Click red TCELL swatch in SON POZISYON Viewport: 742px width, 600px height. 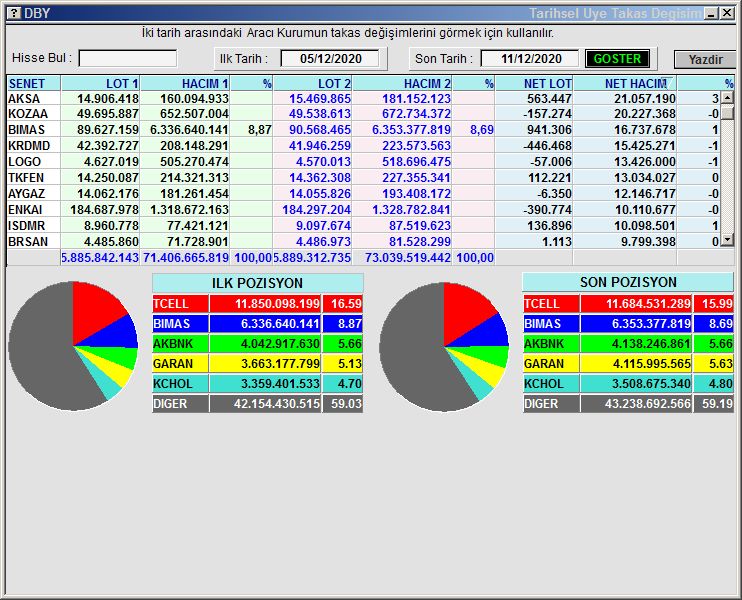coord(551,303)
